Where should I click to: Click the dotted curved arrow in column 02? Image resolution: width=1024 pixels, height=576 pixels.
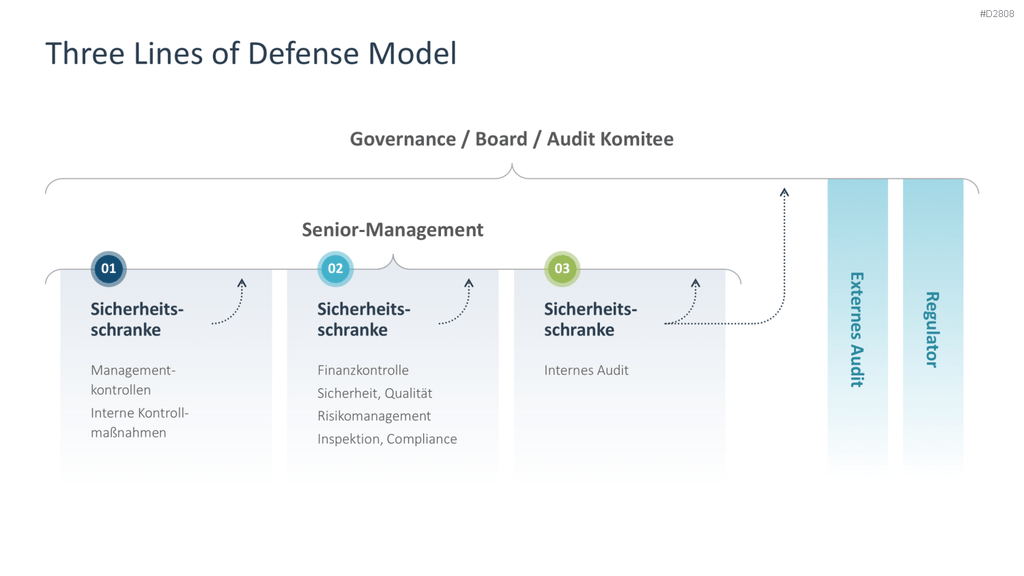[456, 302]
